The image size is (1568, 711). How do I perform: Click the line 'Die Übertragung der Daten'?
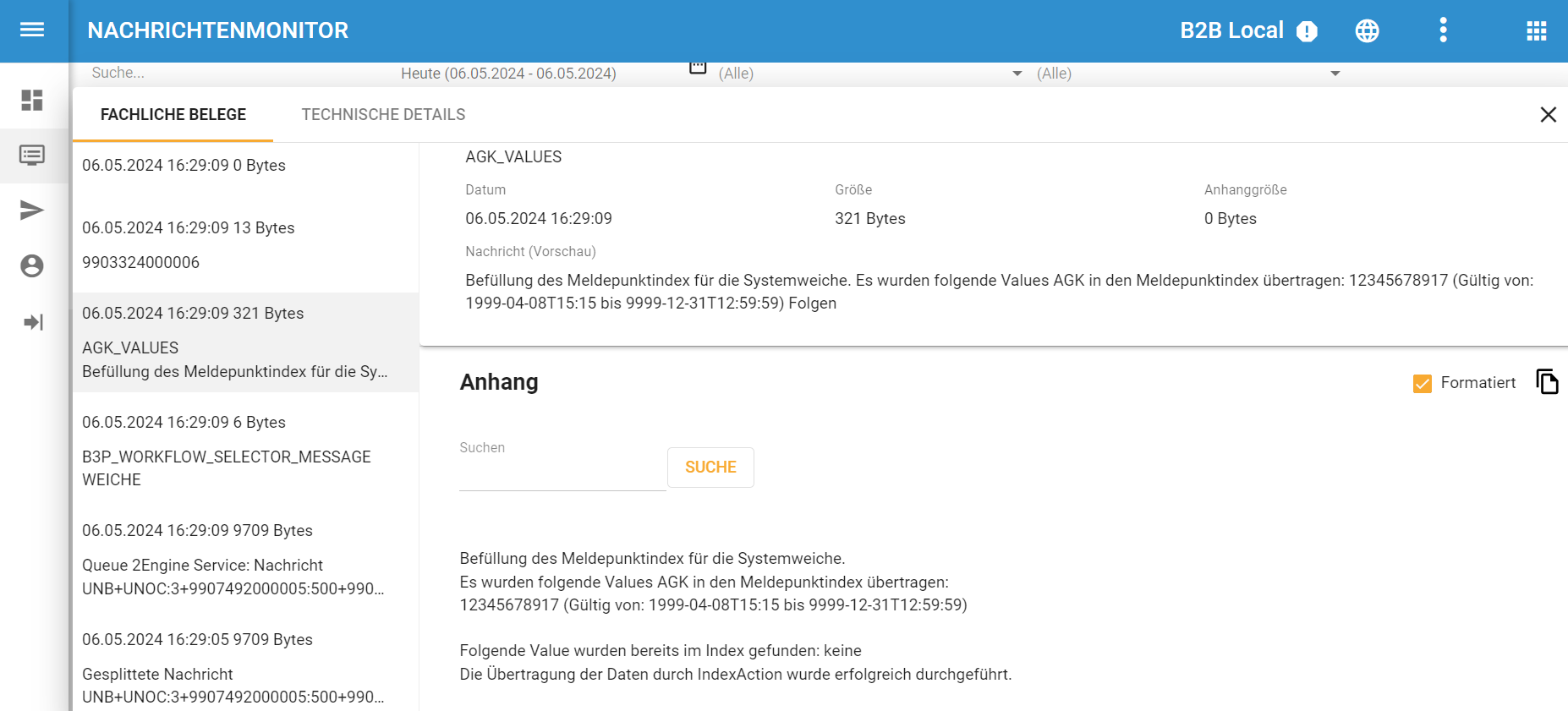(x=735, y=675)
